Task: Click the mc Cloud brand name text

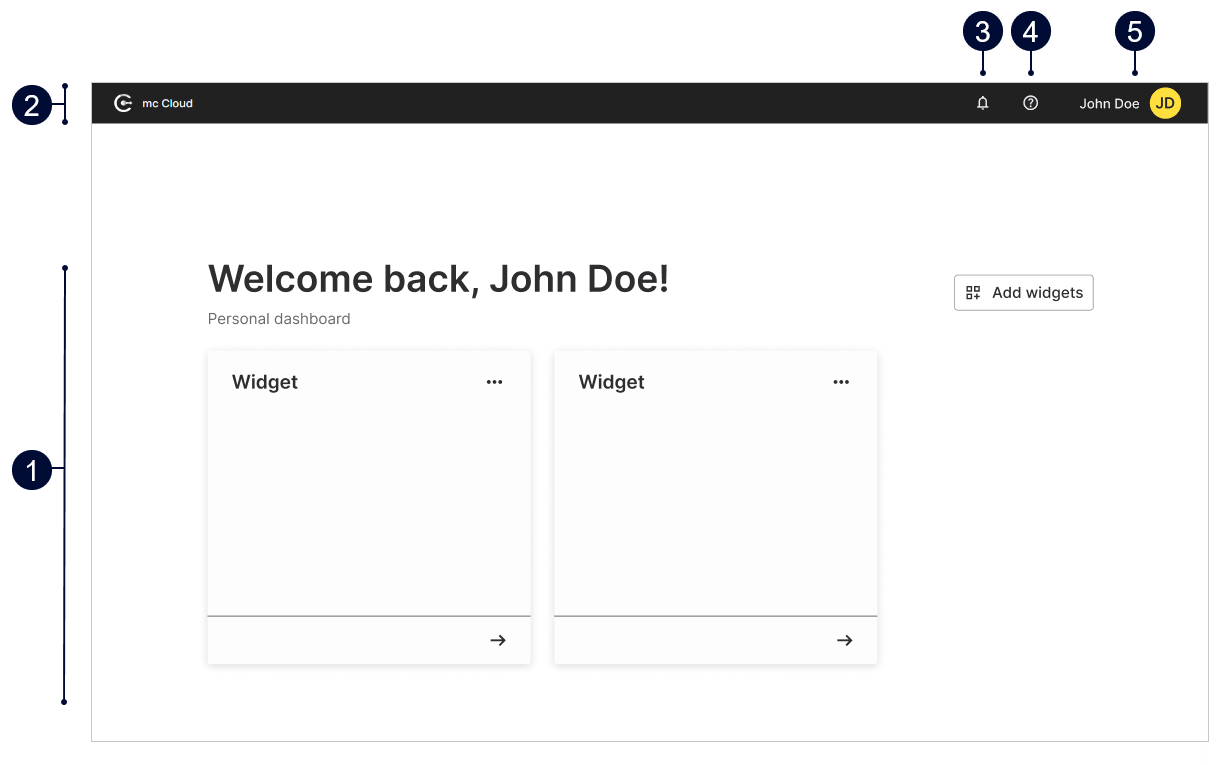Action: point(167,103)
